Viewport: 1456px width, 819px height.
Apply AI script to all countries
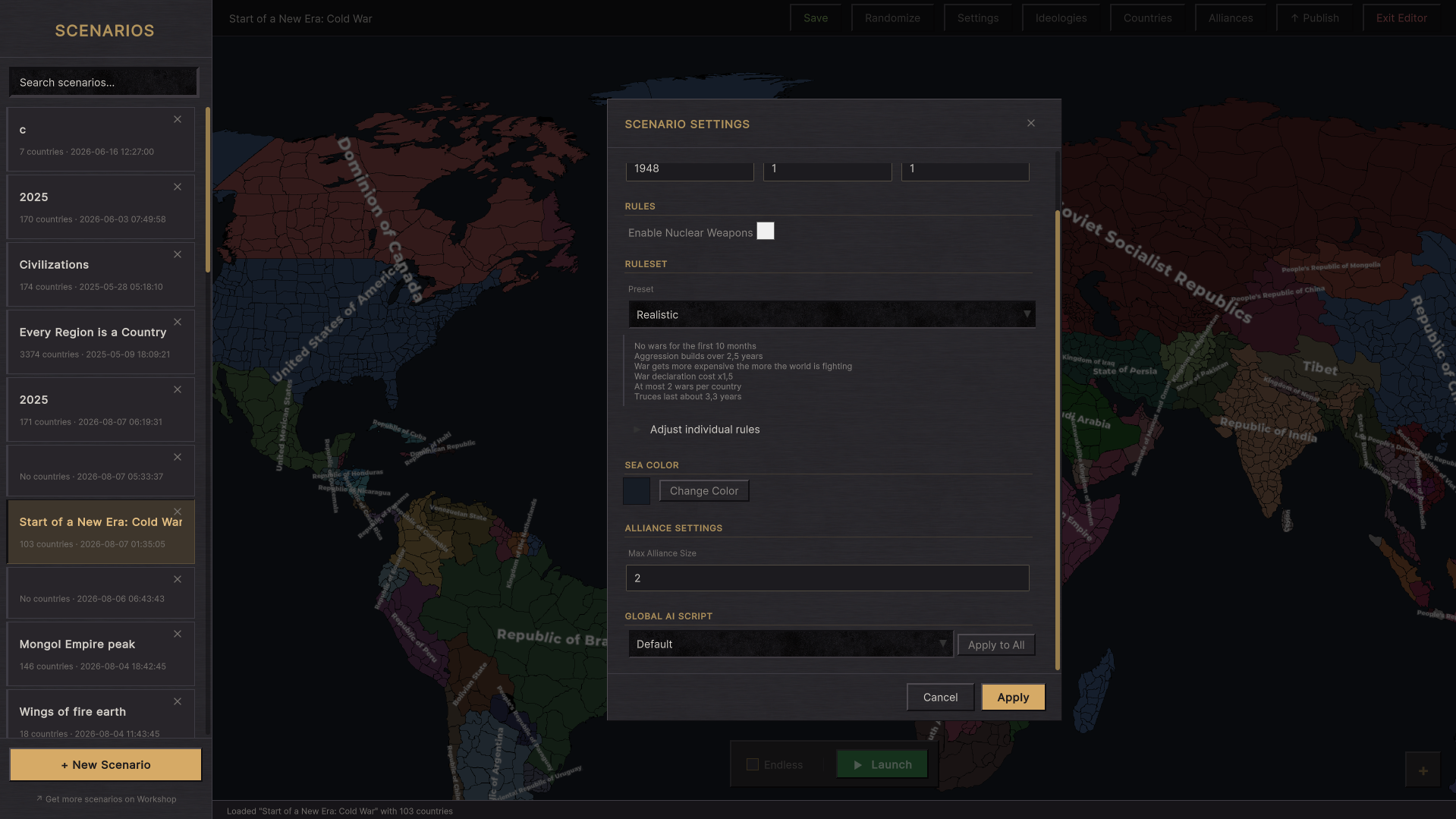coord(996,645)
